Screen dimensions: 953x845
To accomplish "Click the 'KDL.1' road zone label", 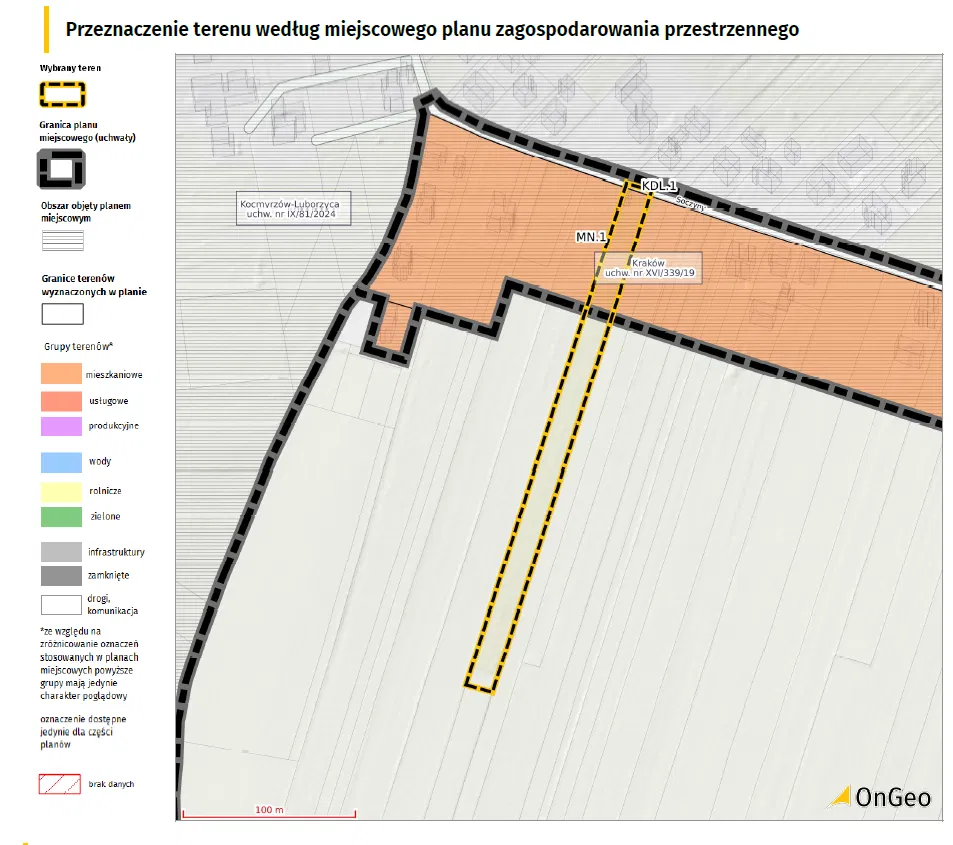I will click(x=660, y=186).
